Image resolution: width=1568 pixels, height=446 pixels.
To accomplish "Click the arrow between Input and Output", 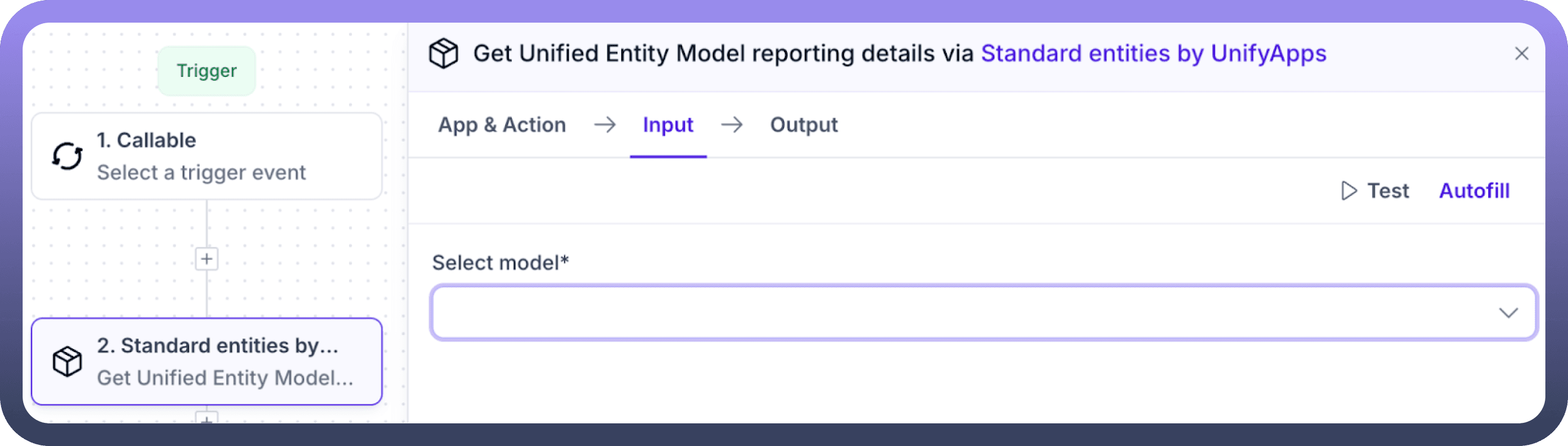I will [x=731, y=125].
